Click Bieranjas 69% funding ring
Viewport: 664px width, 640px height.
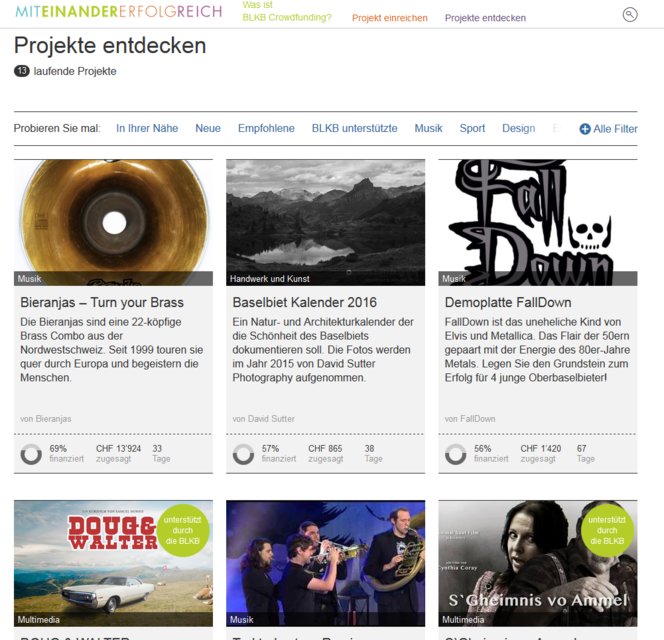[31, 454]
